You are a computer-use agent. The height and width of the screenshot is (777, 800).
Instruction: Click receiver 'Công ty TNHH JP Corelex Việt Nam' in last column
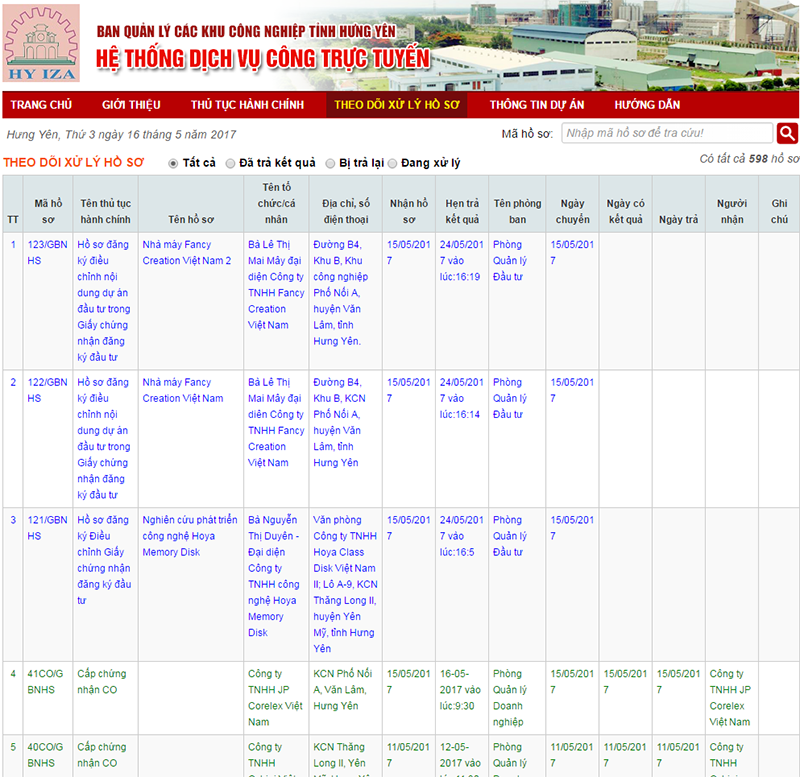pyautogui.click(x=730, y=697)
